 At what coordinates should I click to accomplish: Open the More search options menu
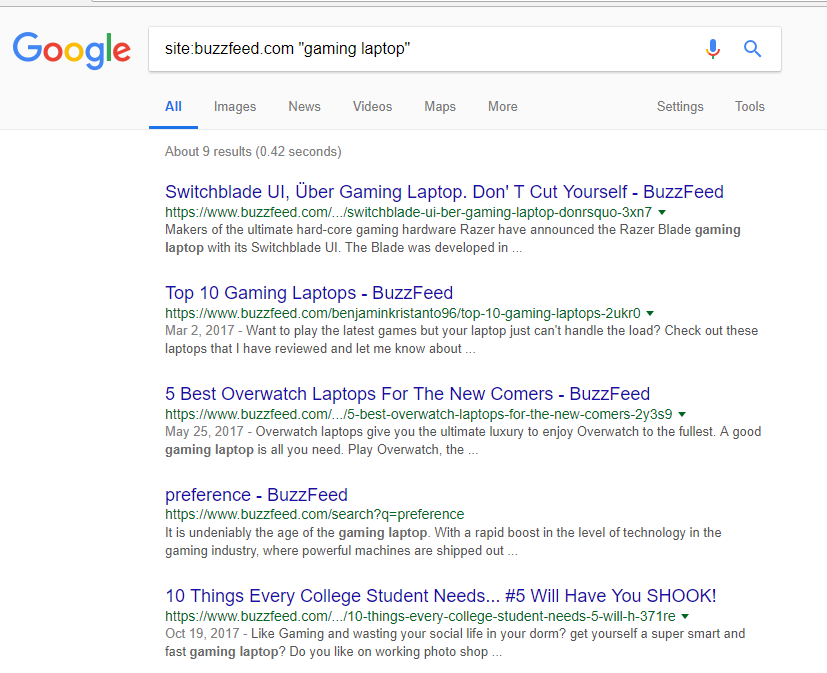503,107
